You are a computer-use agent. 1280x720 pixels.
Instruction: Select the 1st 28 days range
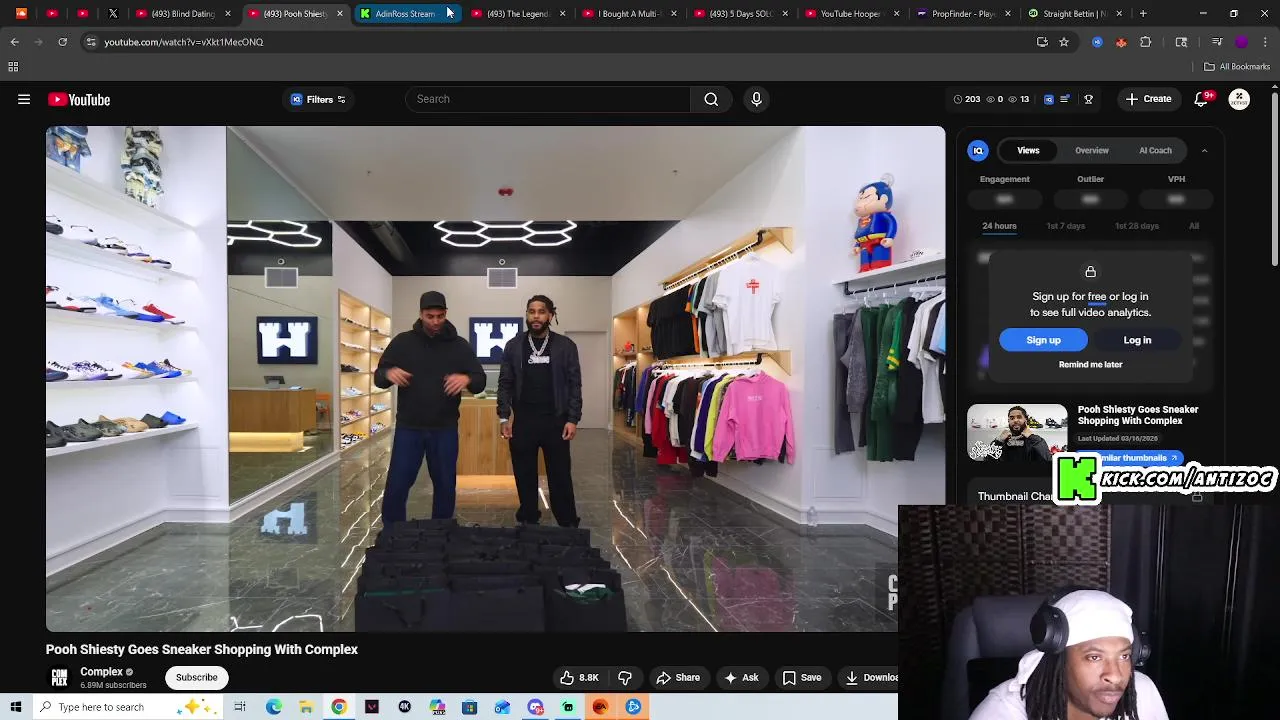click(1137, 226)
